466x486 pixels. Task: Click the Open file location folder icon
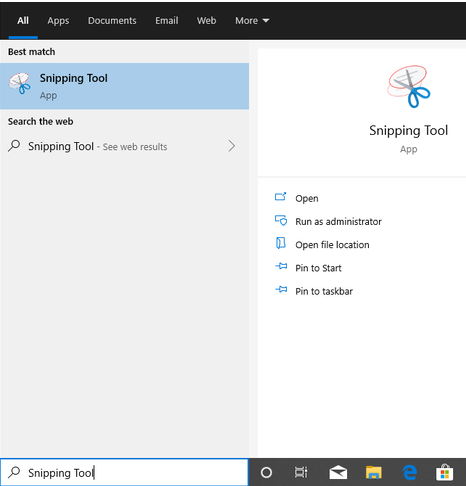pos(281,243)
